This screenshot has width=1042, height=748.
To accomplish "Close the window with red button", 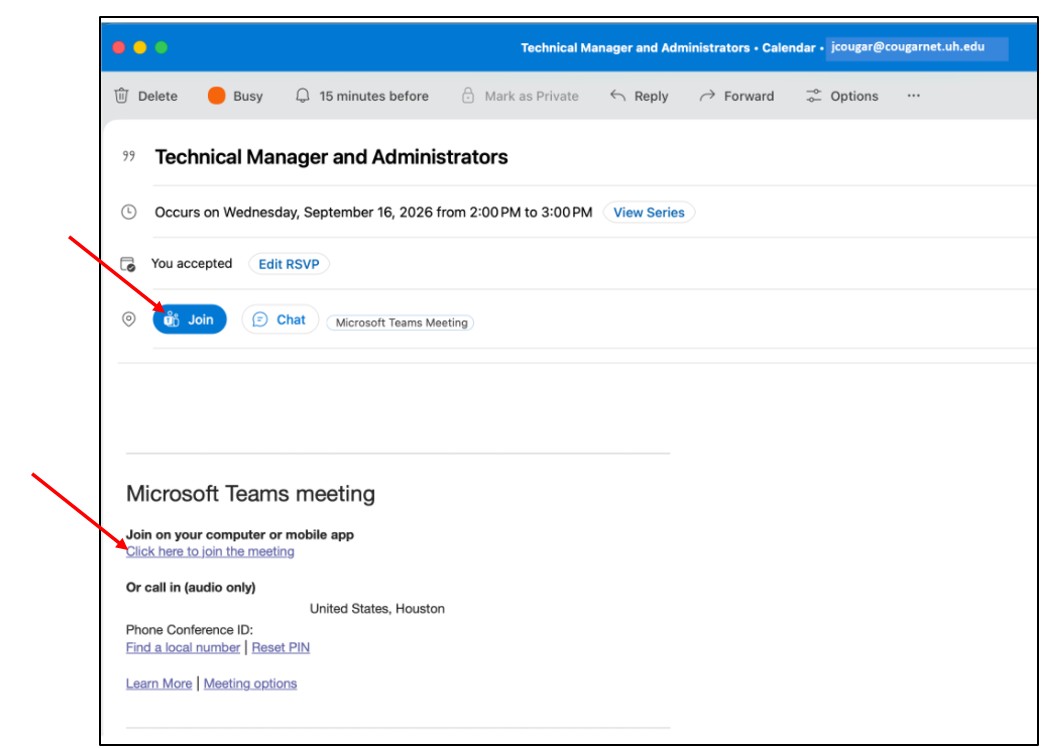I will 118,47.
